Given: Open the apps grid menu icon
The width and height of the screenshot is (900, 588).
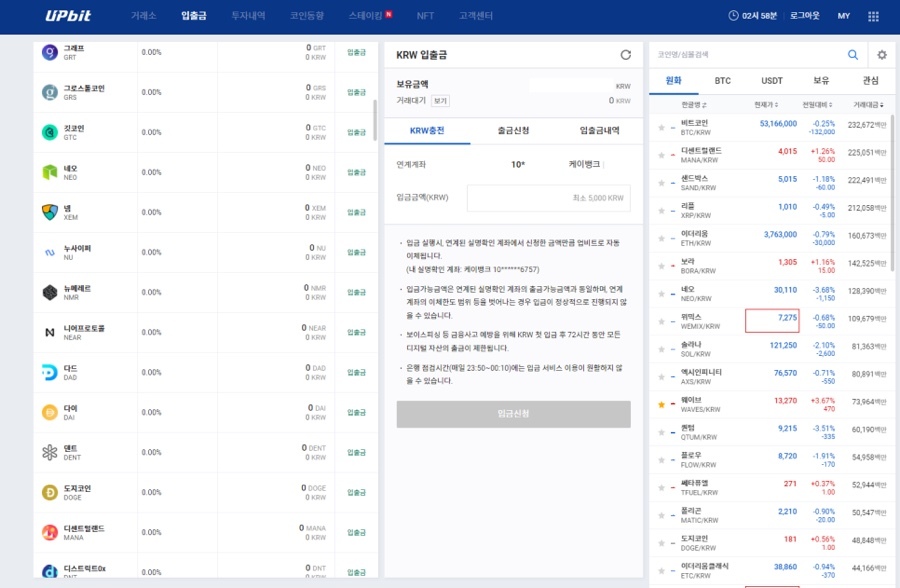Looking at the screenshot, I should tap(873, 16).
